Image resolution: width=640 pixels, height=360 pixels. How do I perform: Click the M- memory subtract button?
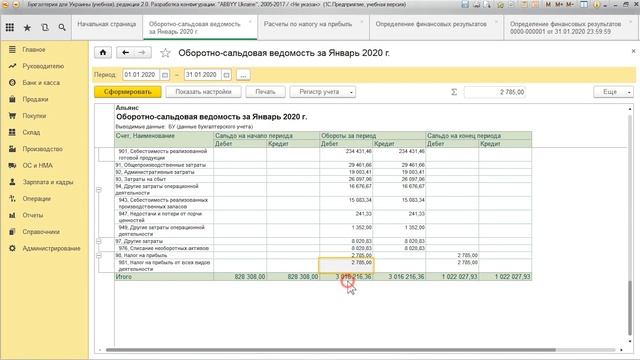tap(570, 4)
